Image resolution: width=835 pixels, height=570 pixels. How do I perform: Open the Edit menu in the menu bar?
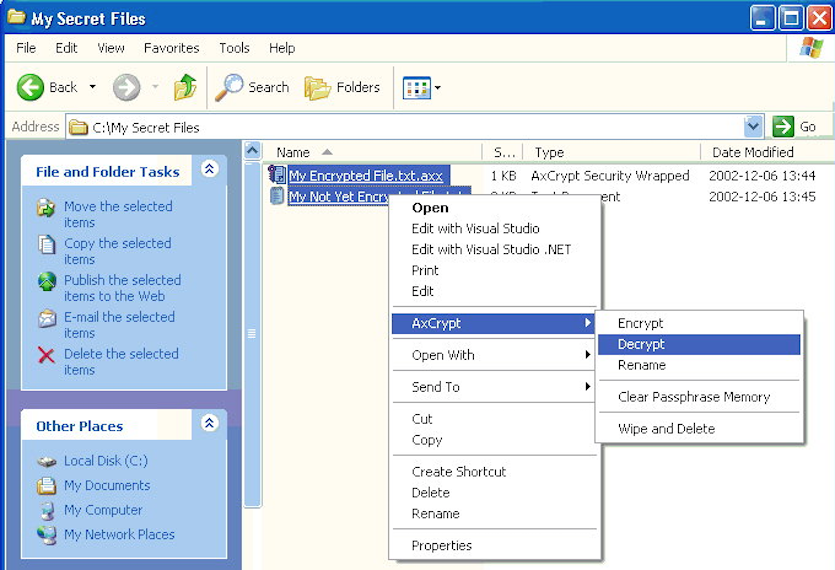(x=67, y=48)
